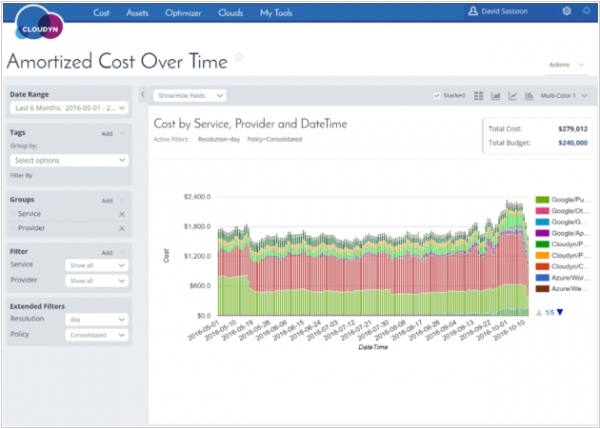The image size is (600, 428).
Task: Select the line chart view icon
Action: [x=512, y=96]
